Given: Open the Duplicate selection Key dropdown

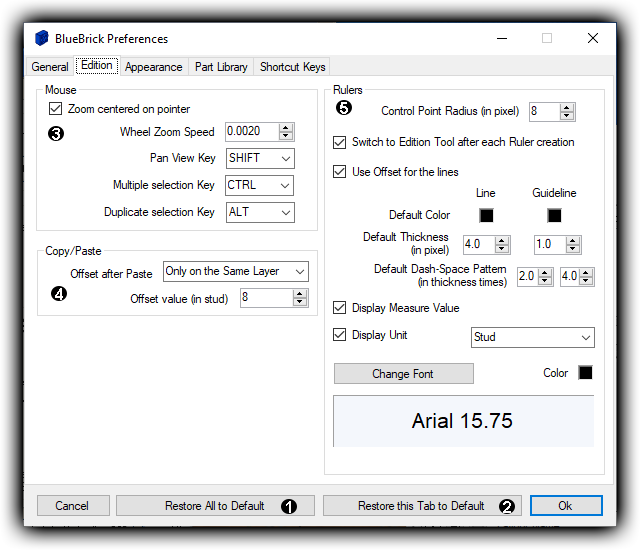Looking at the screenshot, I should [260, 212].
